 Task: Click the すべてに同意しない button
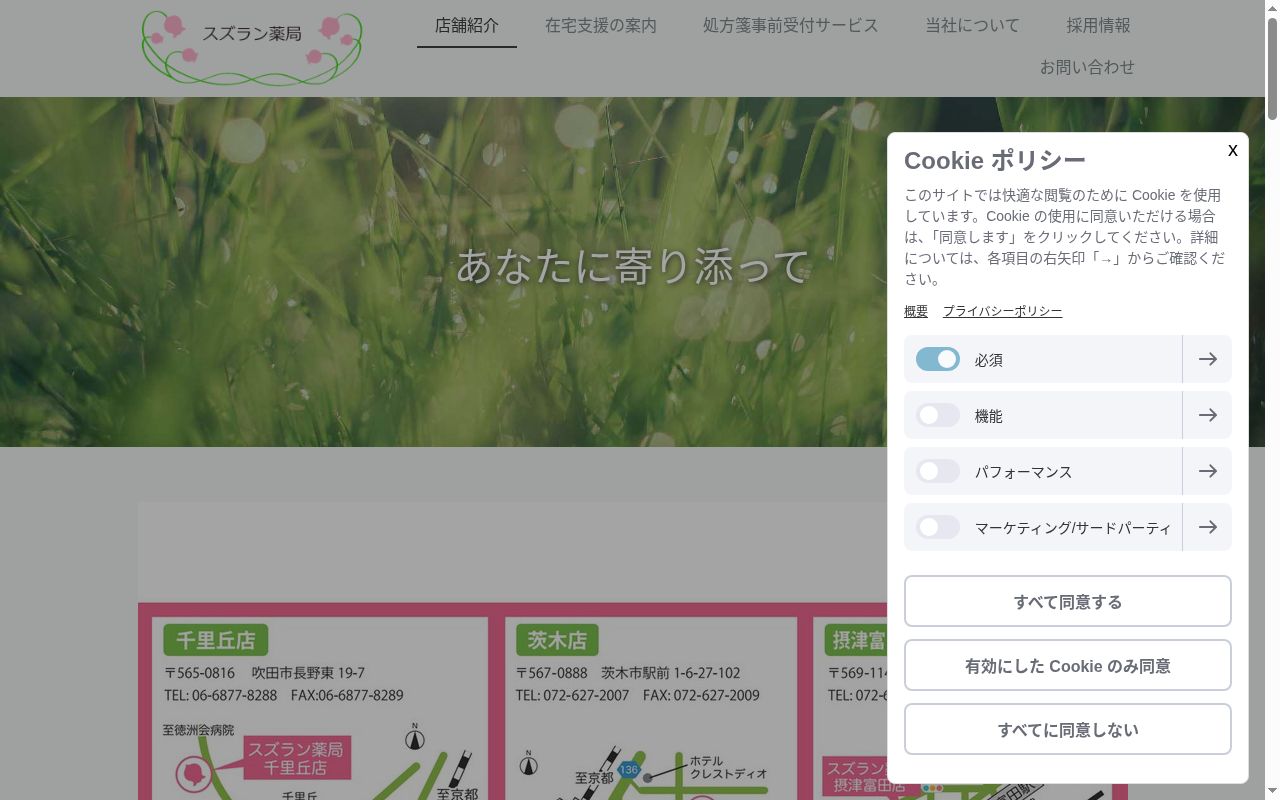(x=1068, y=729)
